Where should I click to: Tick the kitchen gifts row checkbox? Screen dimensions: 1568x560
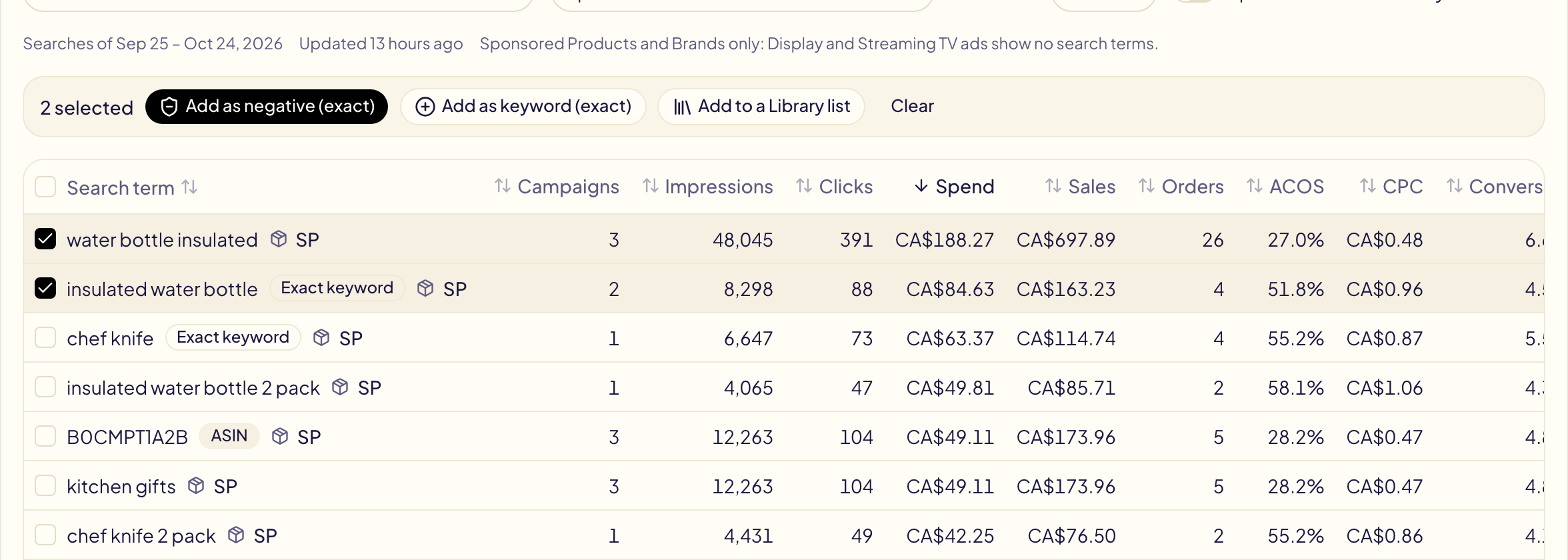pos(45,485)
